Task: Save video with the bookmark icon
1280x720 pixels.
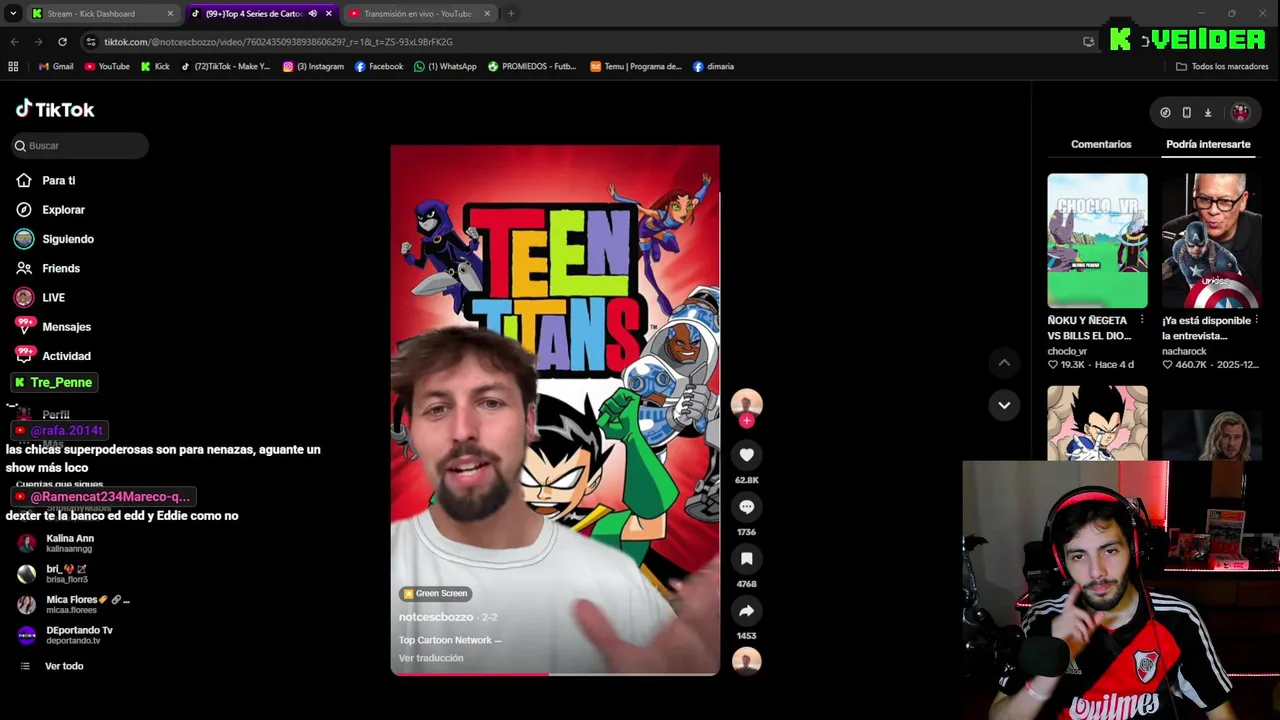Action: tap(746, 559)
